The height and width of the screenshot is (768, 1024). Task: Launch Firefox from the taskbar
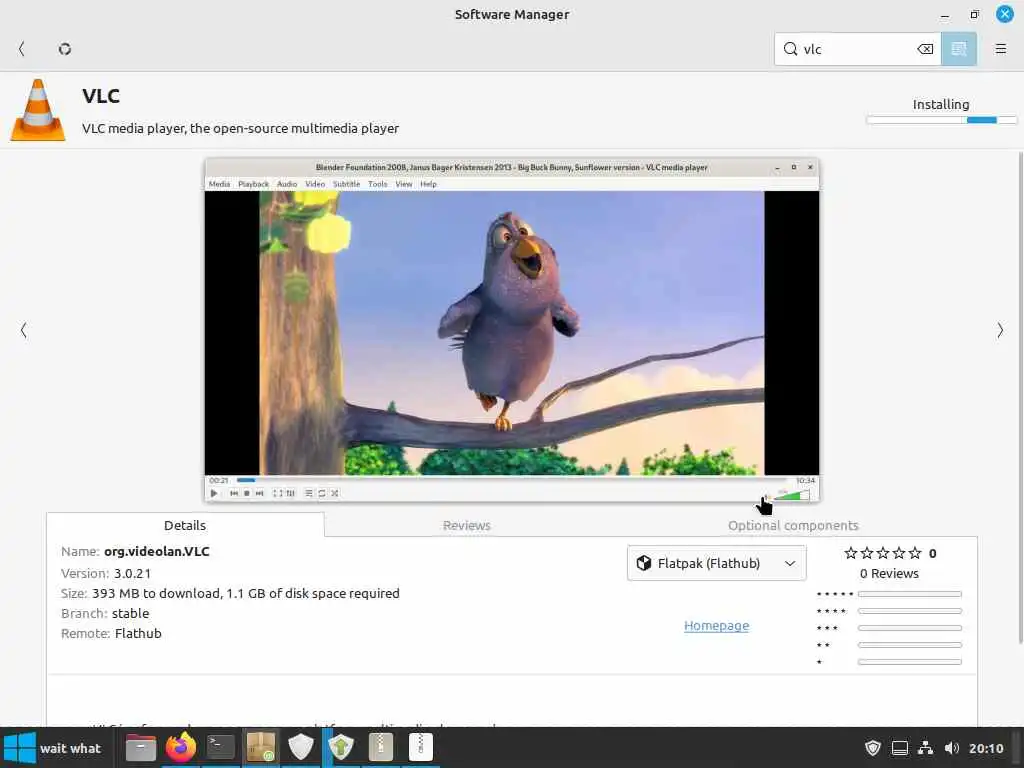click(x=180, y=748)
